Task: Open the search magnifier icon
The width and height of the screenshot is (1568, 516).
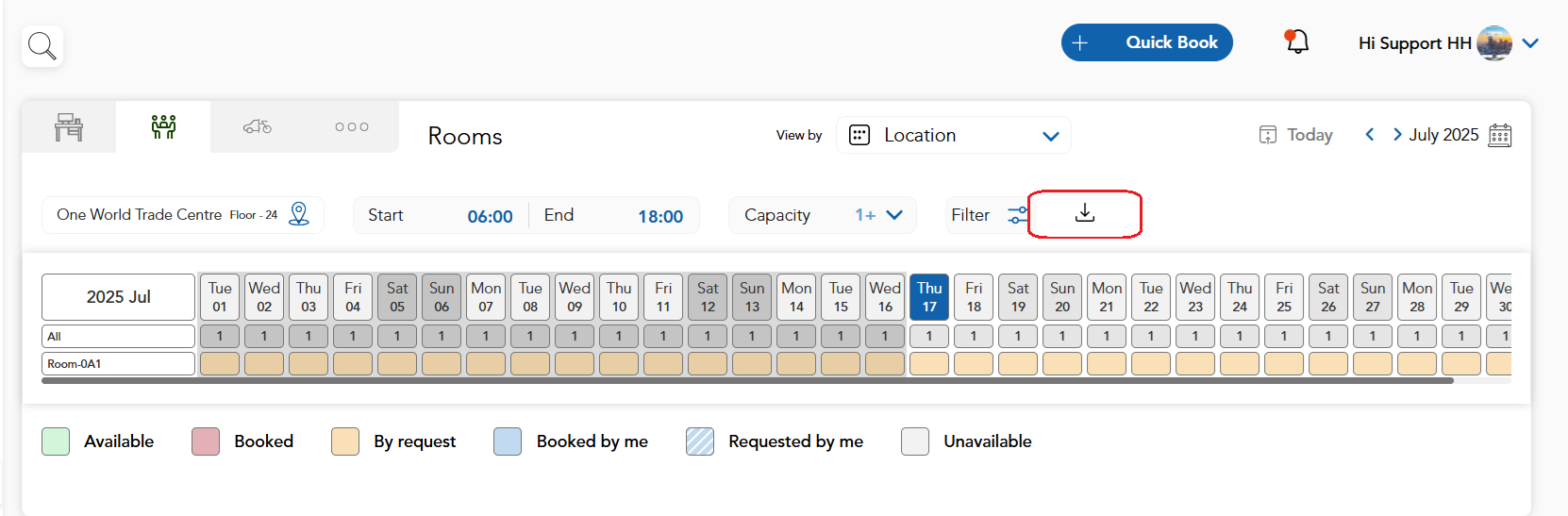Action: point(42,45)
